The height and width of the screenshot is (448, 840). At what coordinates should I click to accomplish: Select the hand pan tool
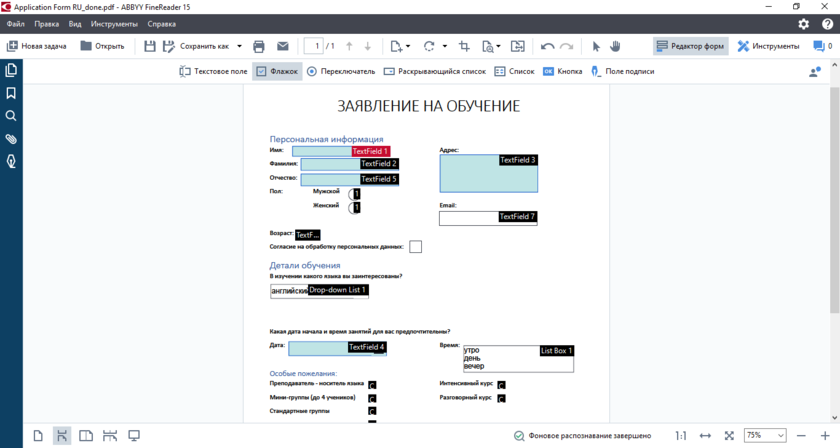(616, 46)
